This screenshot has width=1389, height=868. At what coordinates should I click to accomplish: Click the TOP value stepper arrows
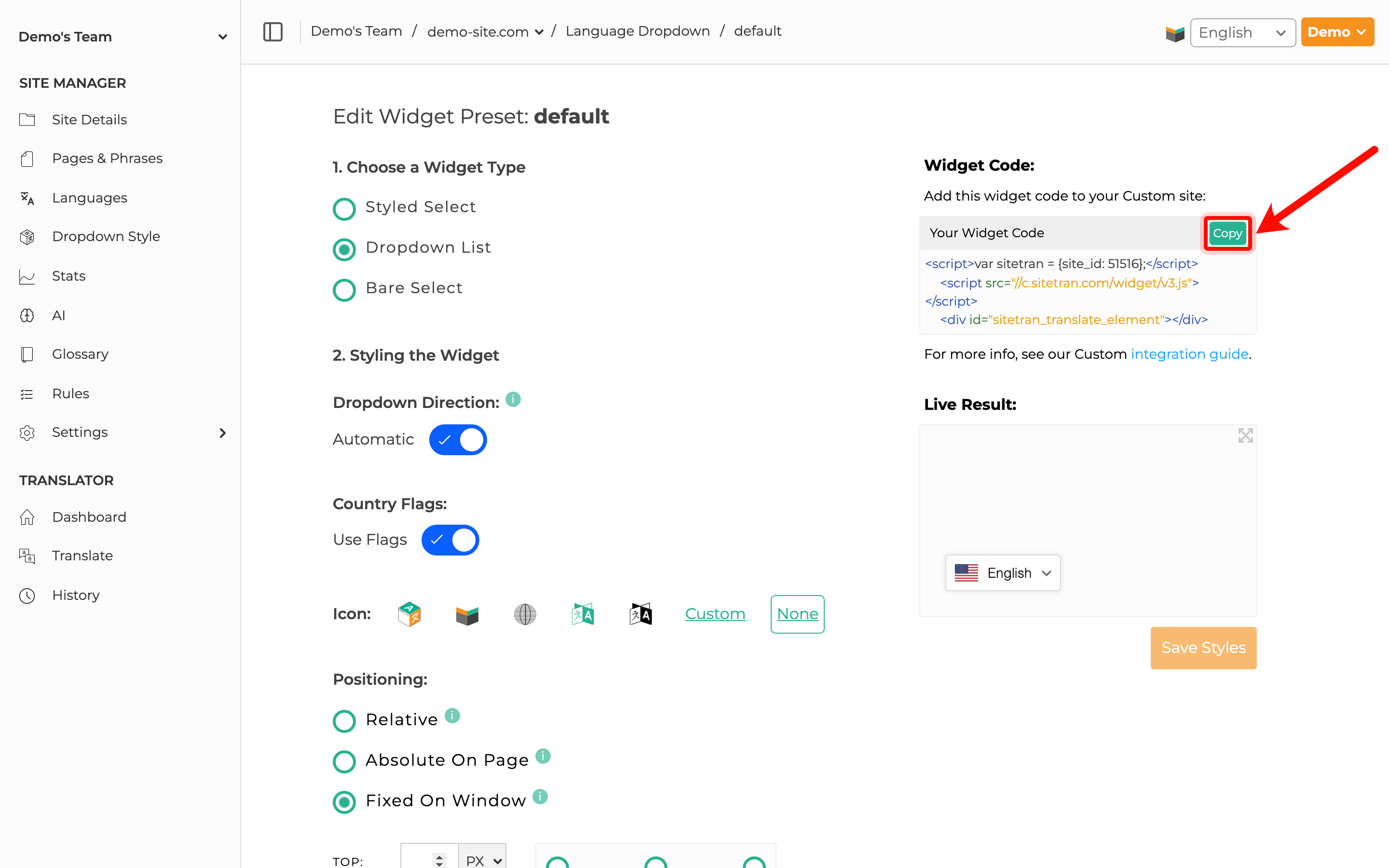click(x=440, y=861)
